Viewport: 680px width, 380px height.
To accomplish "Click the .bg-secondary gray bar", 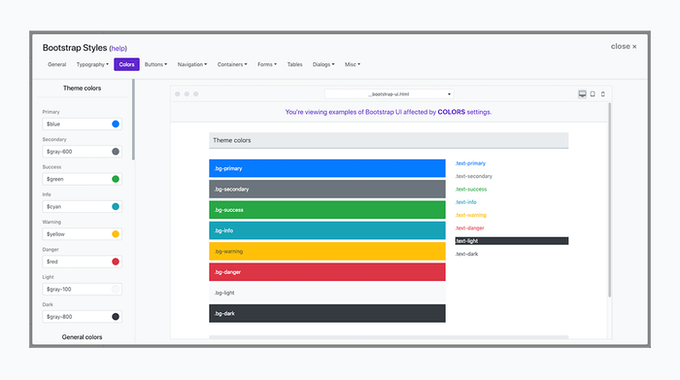I will pyautogui.click(x=327, y=189).
